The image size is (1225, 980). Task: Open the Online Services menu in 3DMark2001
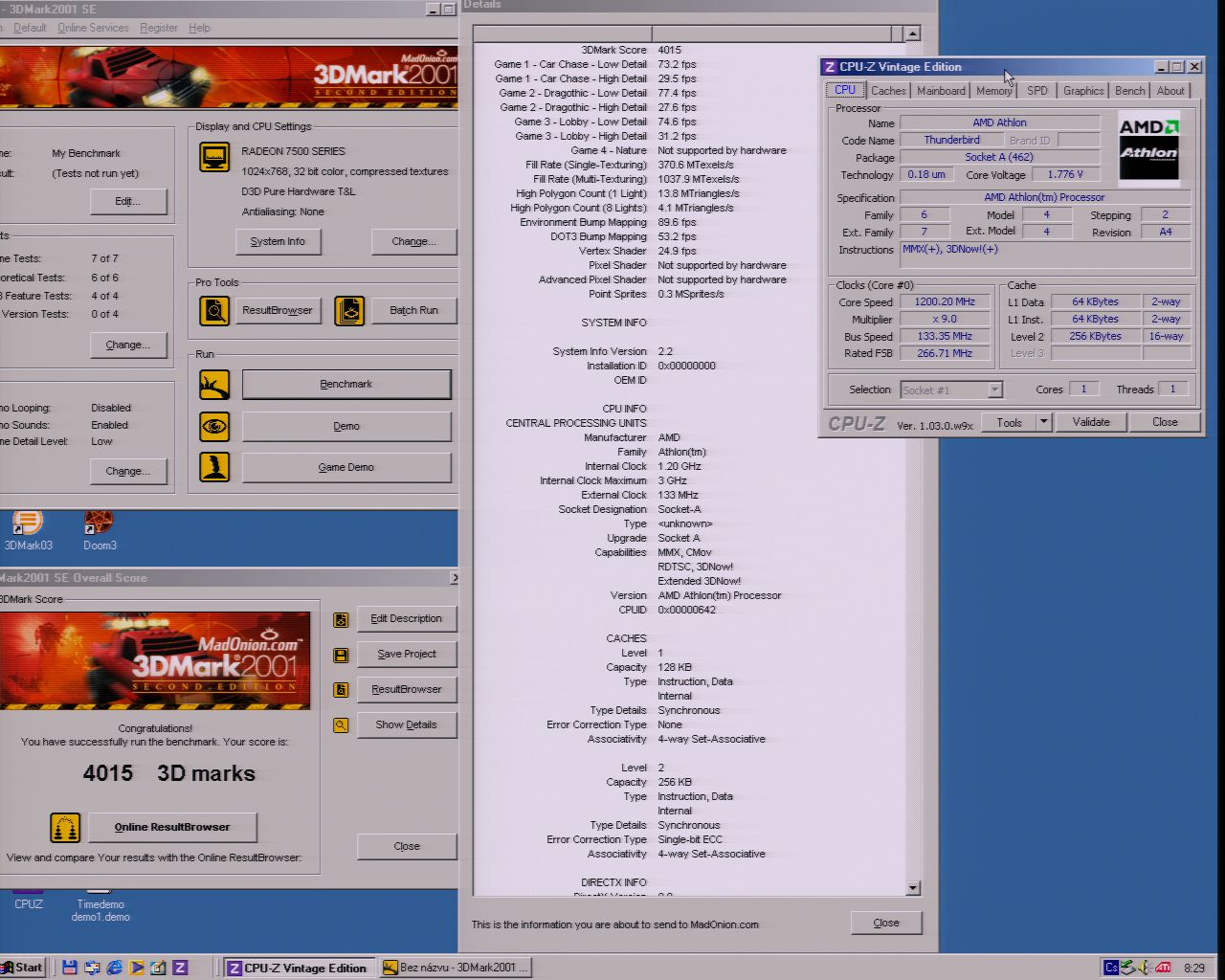pos(93,28)
